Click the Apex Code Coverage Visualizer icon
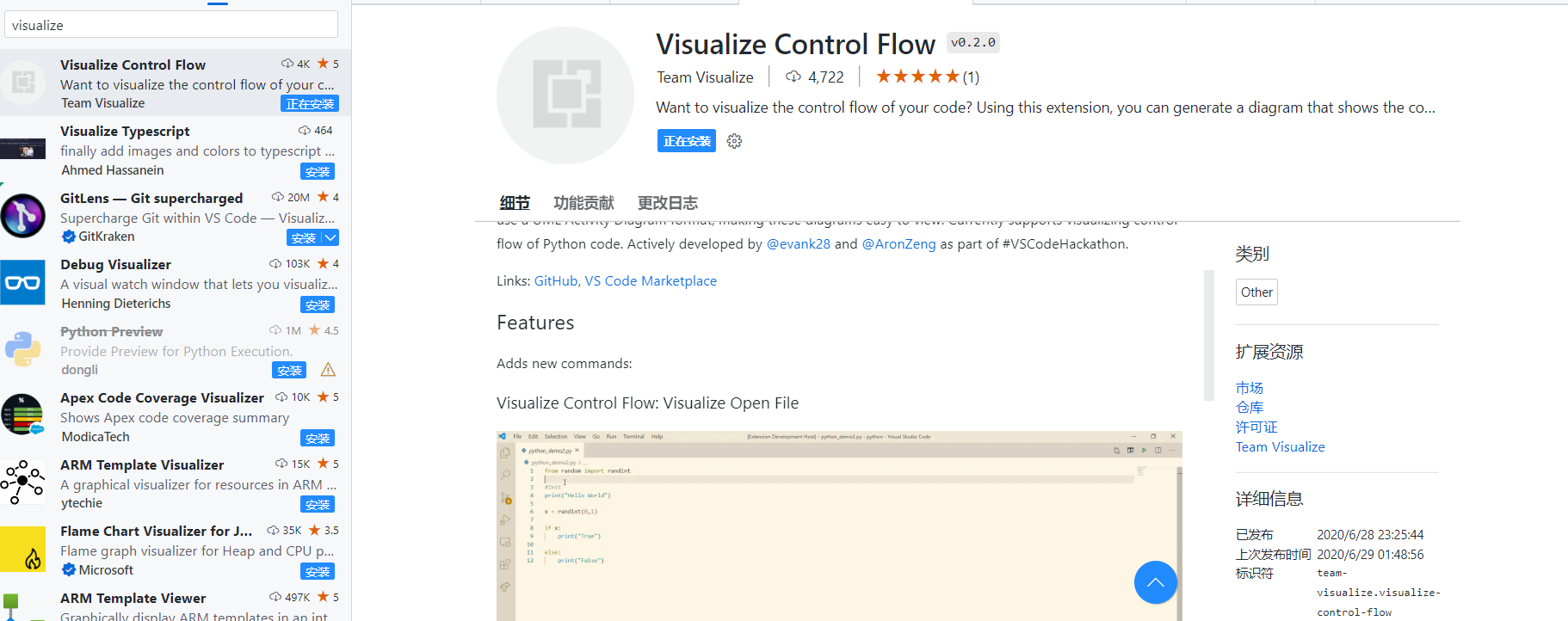The width and height of the screenshot is (1568, 621). [23, 415]
